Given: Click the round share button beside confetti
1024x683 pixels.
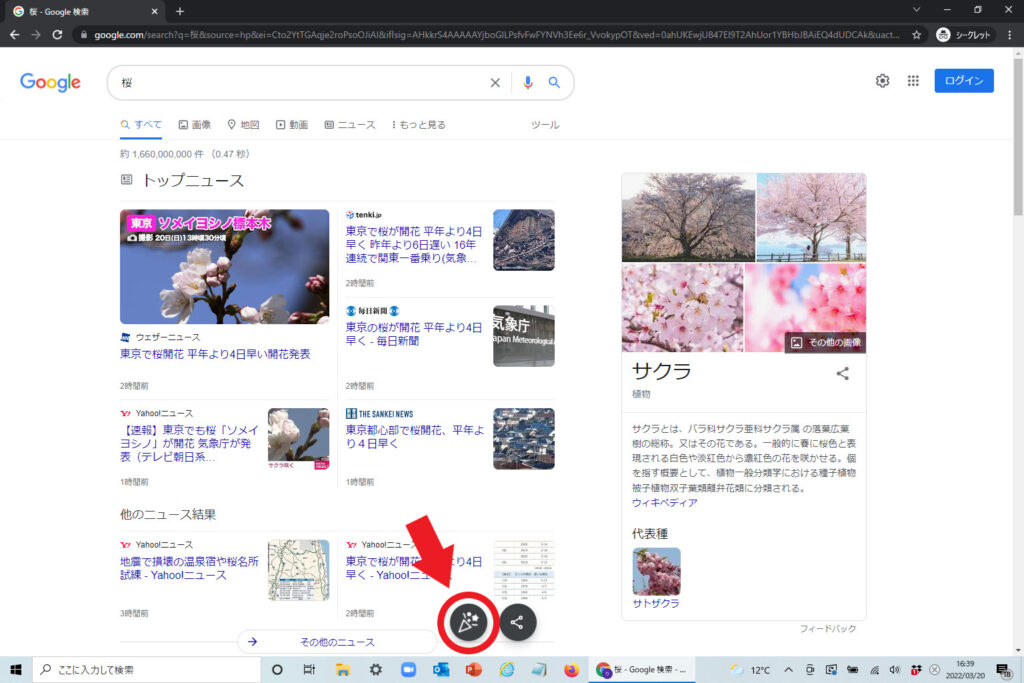Looking at the screenshot, I should point(517,622).
